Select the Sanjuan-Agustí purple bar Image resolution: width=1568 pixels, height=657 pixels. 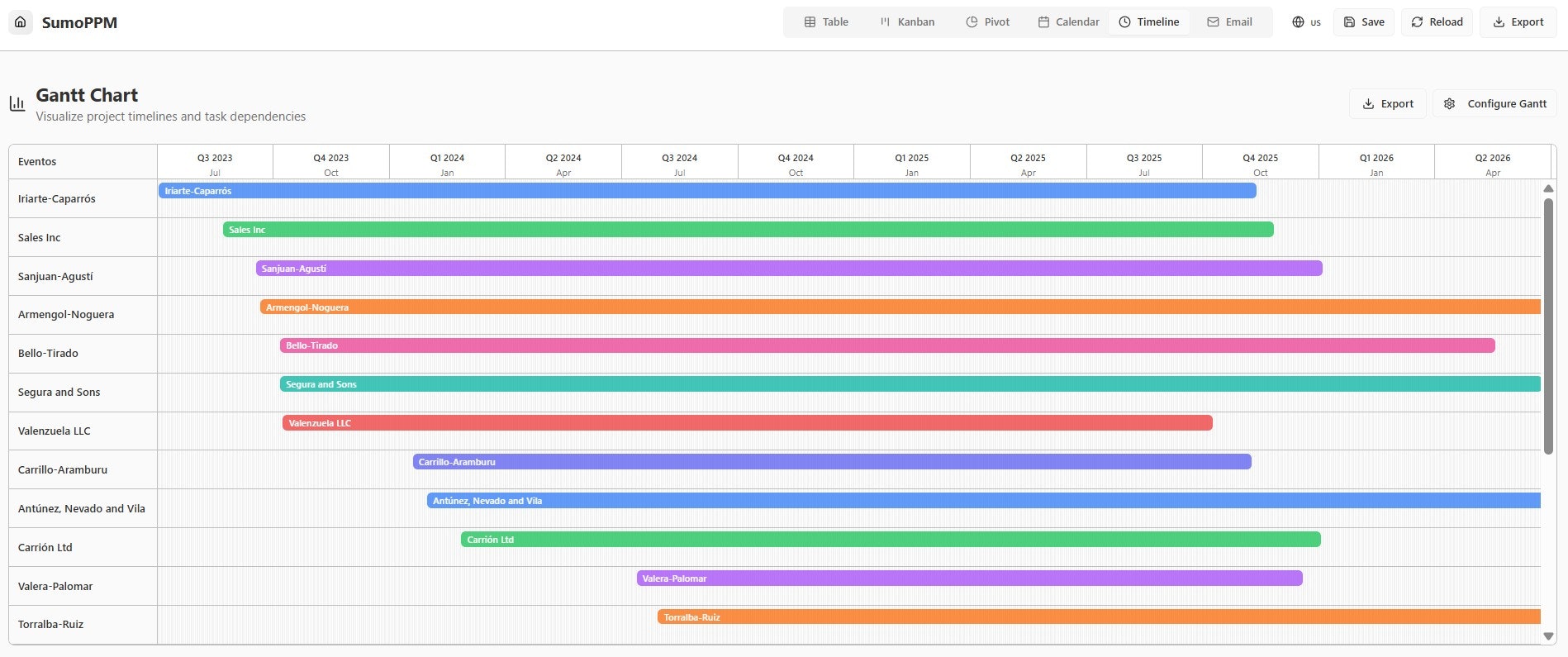(x=789, y=269)
